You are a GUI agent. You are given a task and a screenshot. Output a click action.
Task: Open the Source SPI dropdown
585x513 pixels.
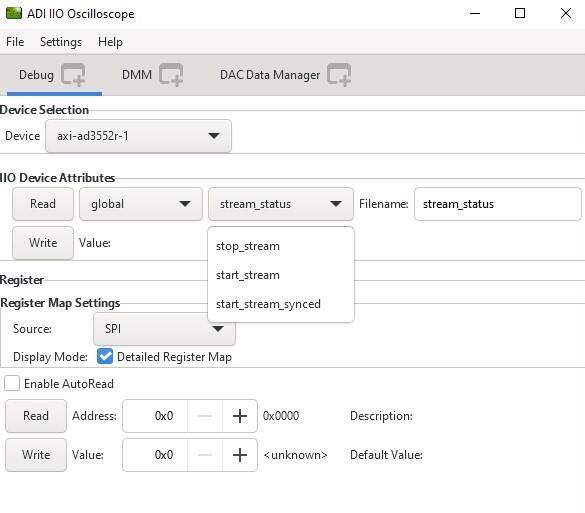point(164,329)
